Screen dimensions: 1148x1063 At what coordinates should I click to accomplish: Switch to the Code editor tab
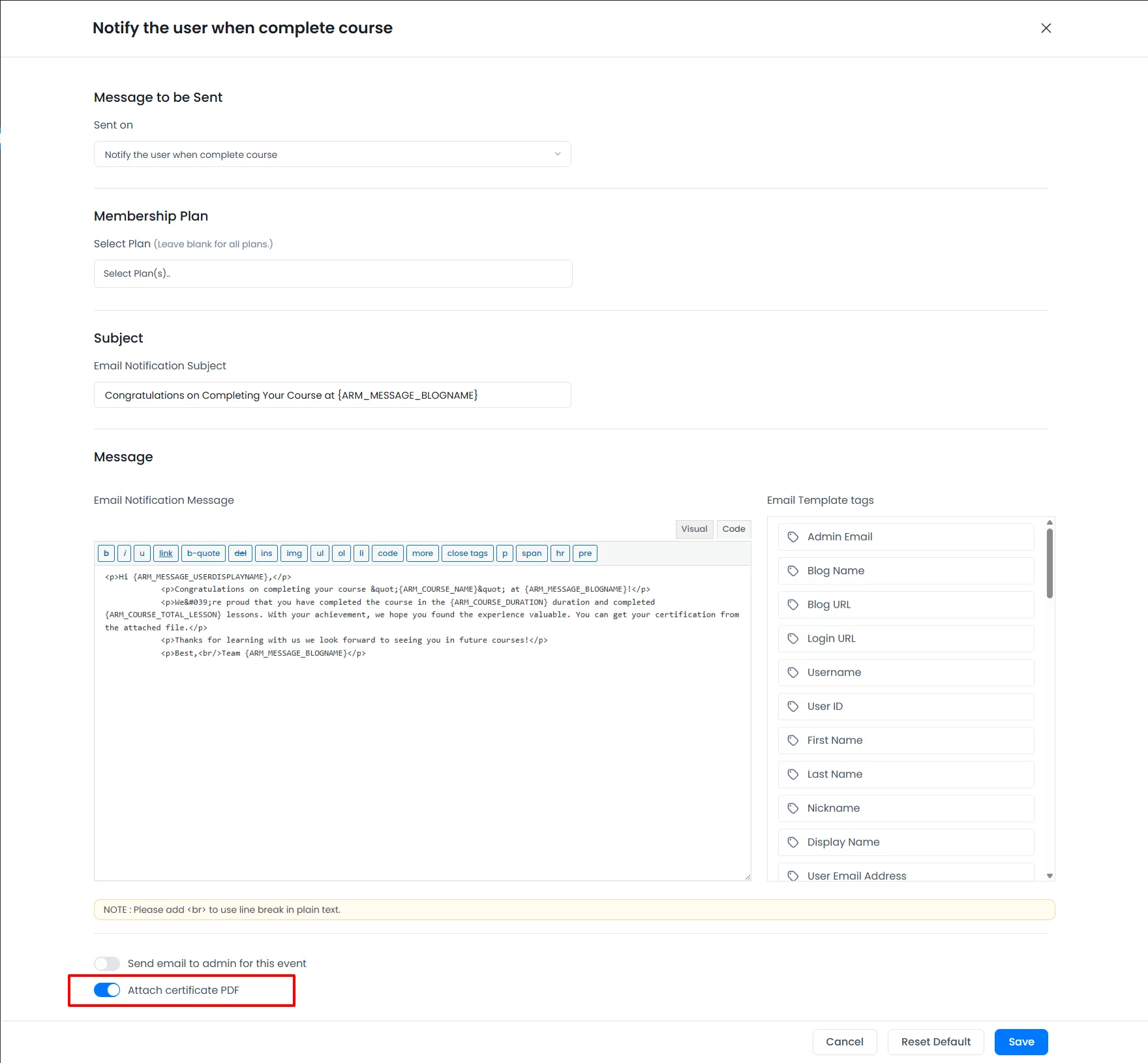[733, 529]
